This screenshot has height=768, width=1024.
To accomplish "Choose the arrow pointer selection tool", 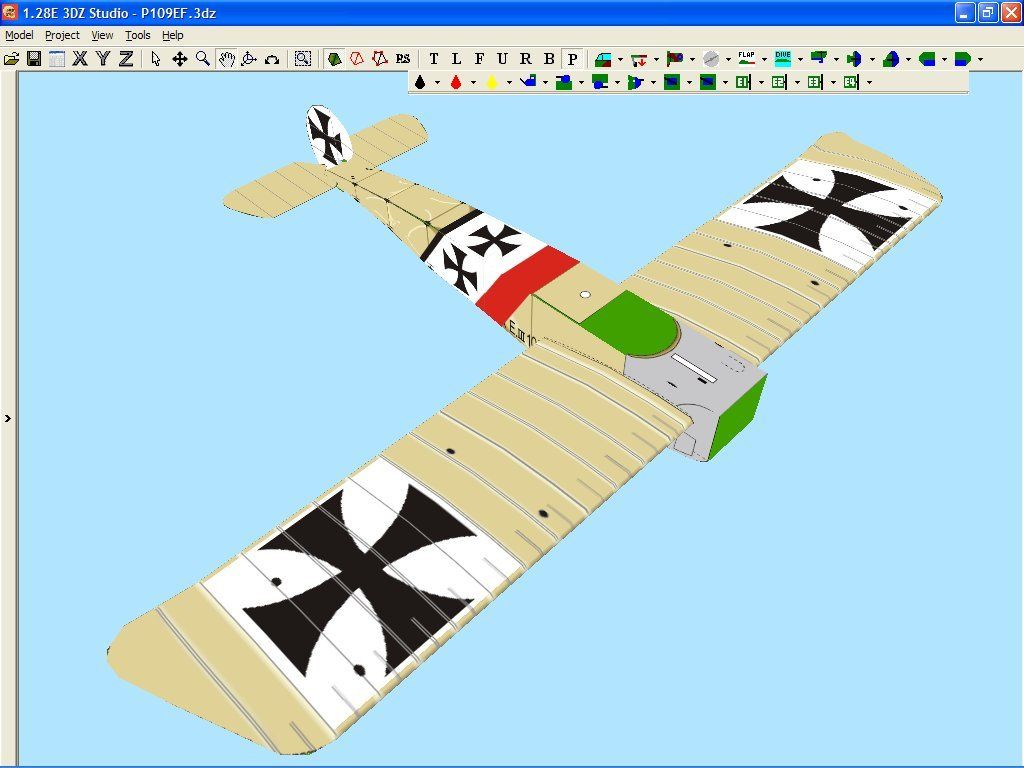I will (x=155, y=59).
